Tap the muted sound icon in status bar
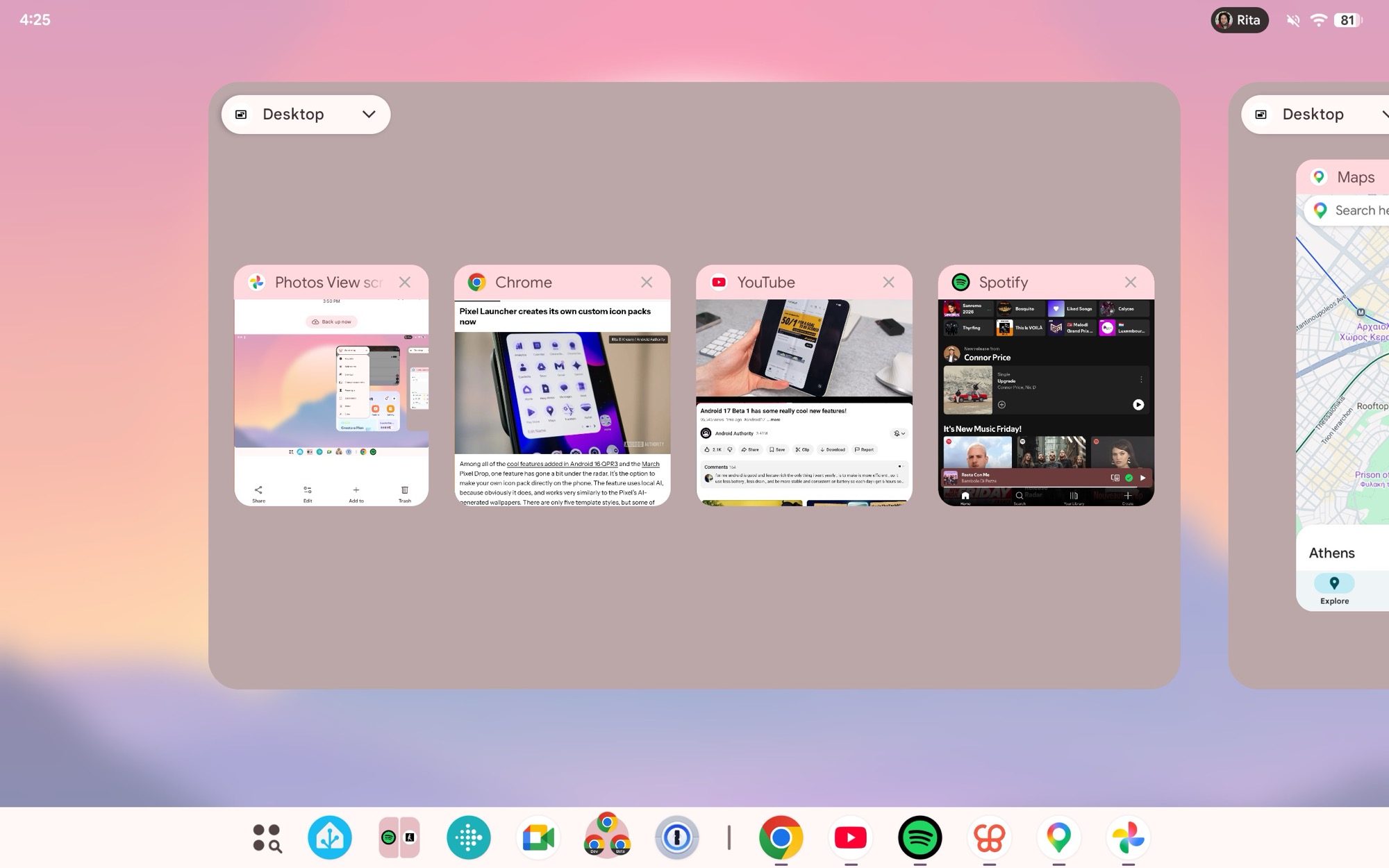 coord(1293,20)
